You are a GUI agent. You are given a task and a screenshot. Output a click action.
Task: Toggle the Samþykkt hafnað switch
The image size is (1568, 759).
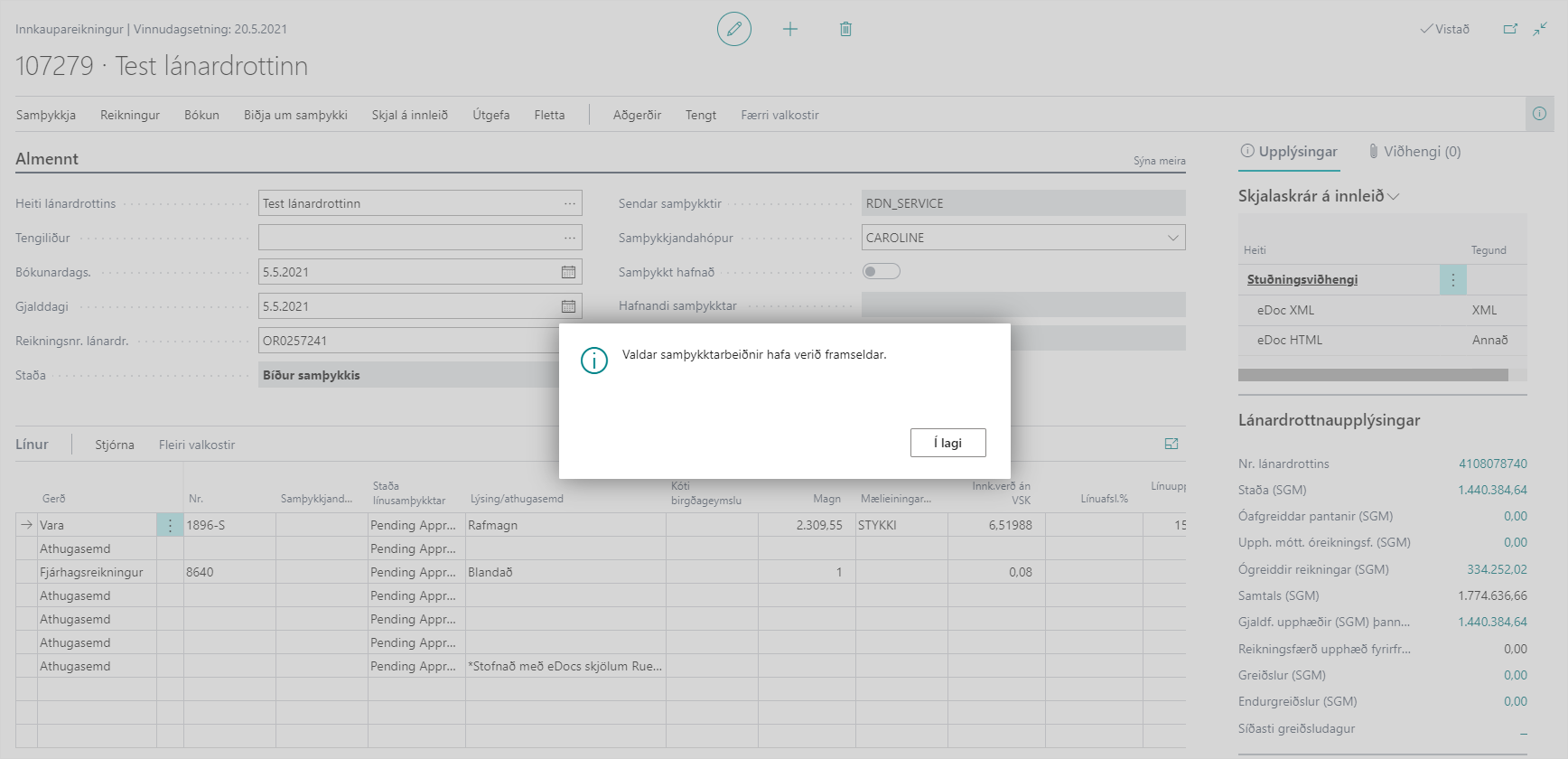(x=881, y=271)
